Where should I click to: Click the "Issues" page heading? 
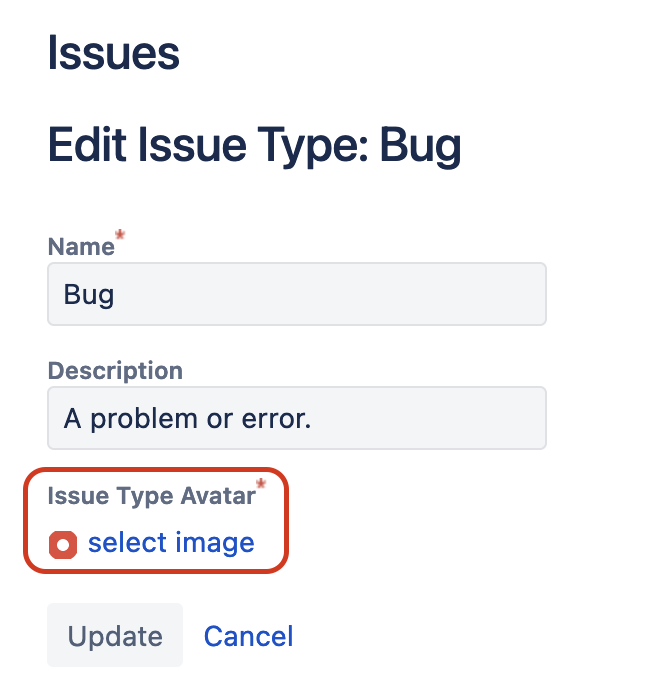(114, 53)
